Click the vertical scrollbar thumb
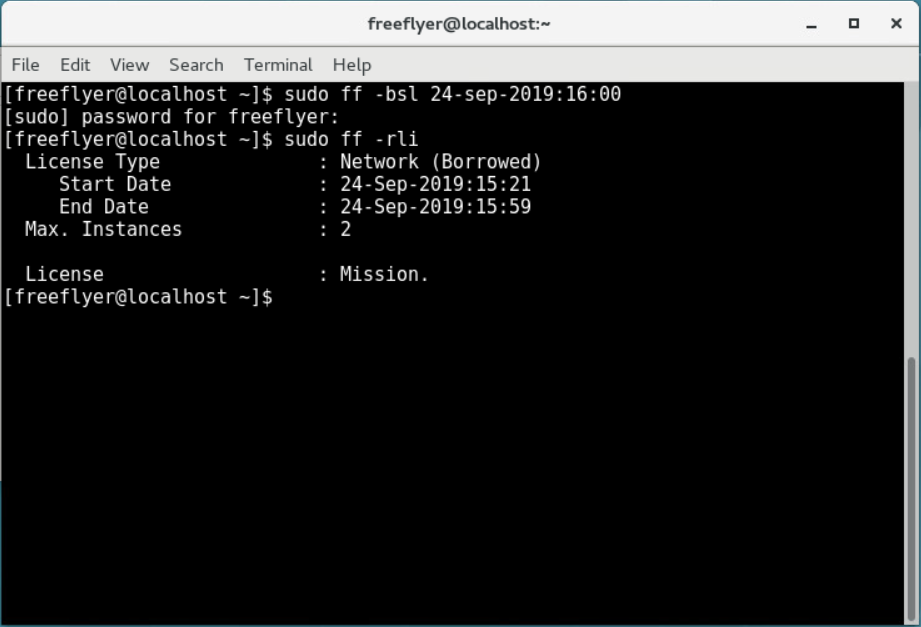 912,489
